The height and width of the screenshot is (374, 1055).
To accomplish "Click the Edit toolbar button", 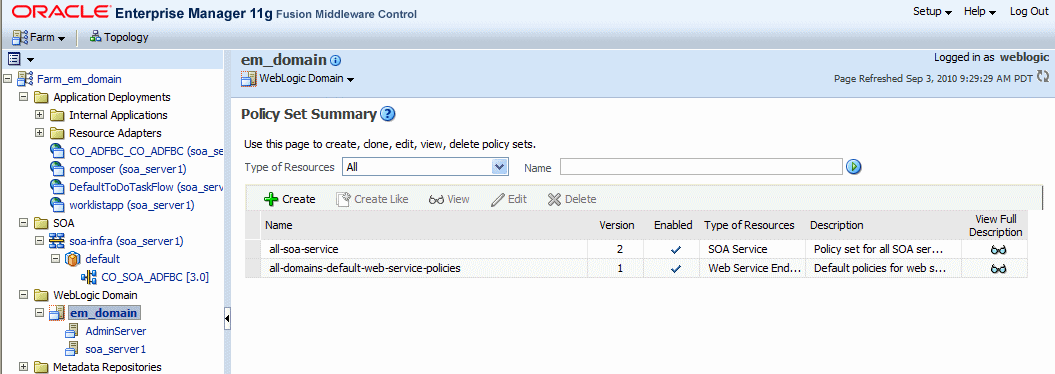I will [x=509, y=199].
